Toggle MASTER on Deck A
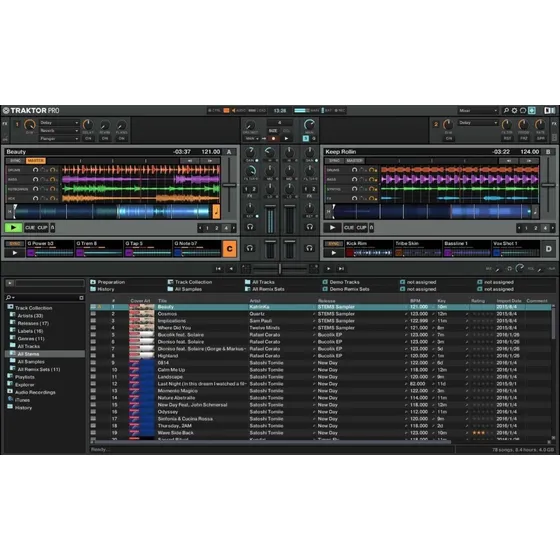 [35, 161]
